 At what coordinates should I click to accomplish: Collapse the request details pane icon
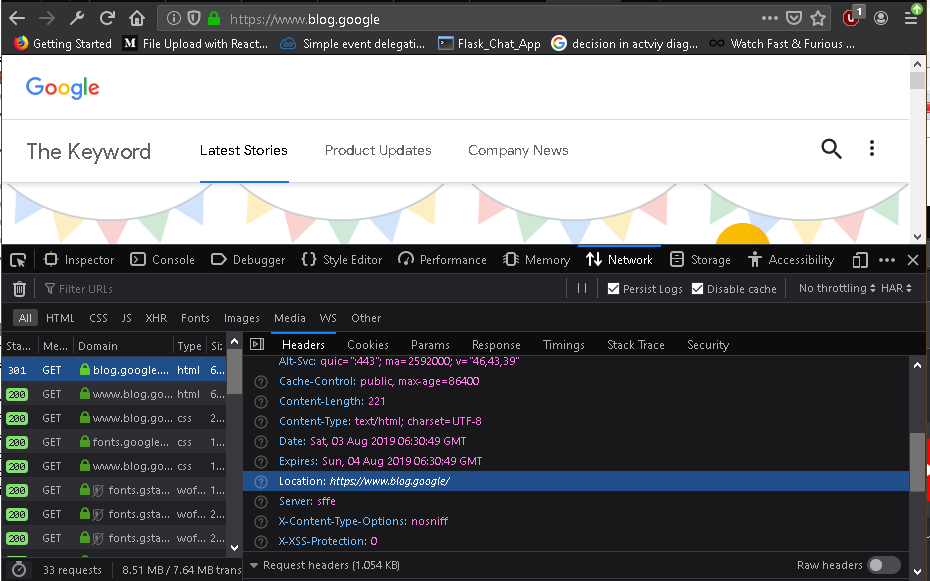(x=257, y=344)
